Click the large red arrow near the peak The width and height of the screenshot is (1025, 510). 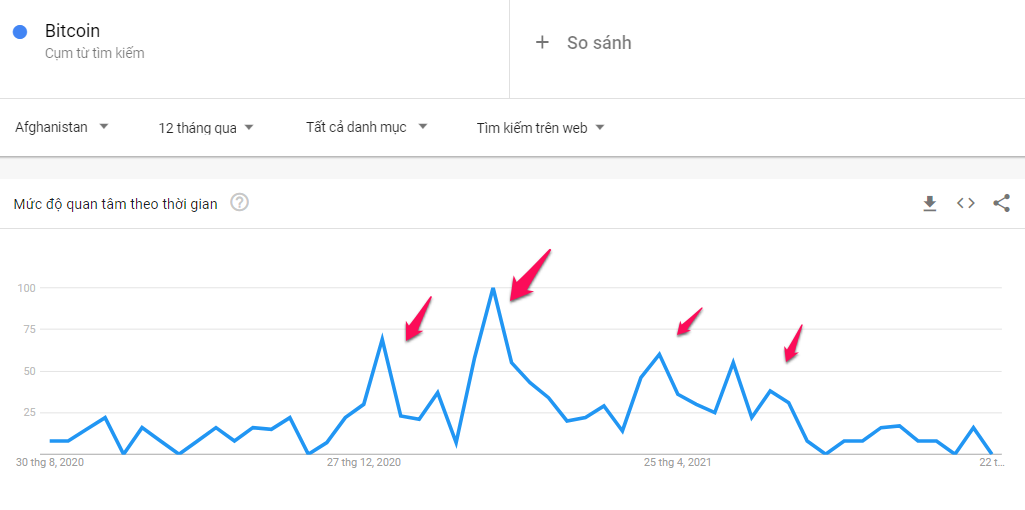[530, 275]
